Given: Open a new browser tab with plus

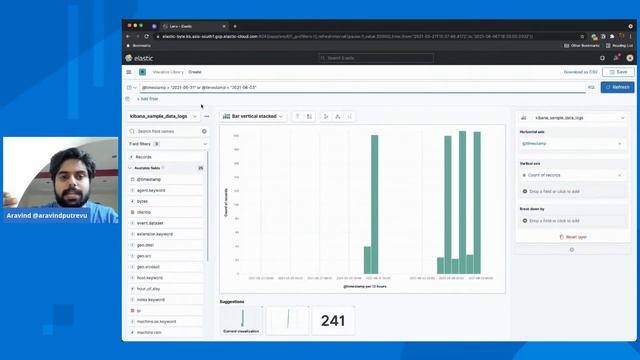Looking at the screenshot, I should tap(235, 26).
